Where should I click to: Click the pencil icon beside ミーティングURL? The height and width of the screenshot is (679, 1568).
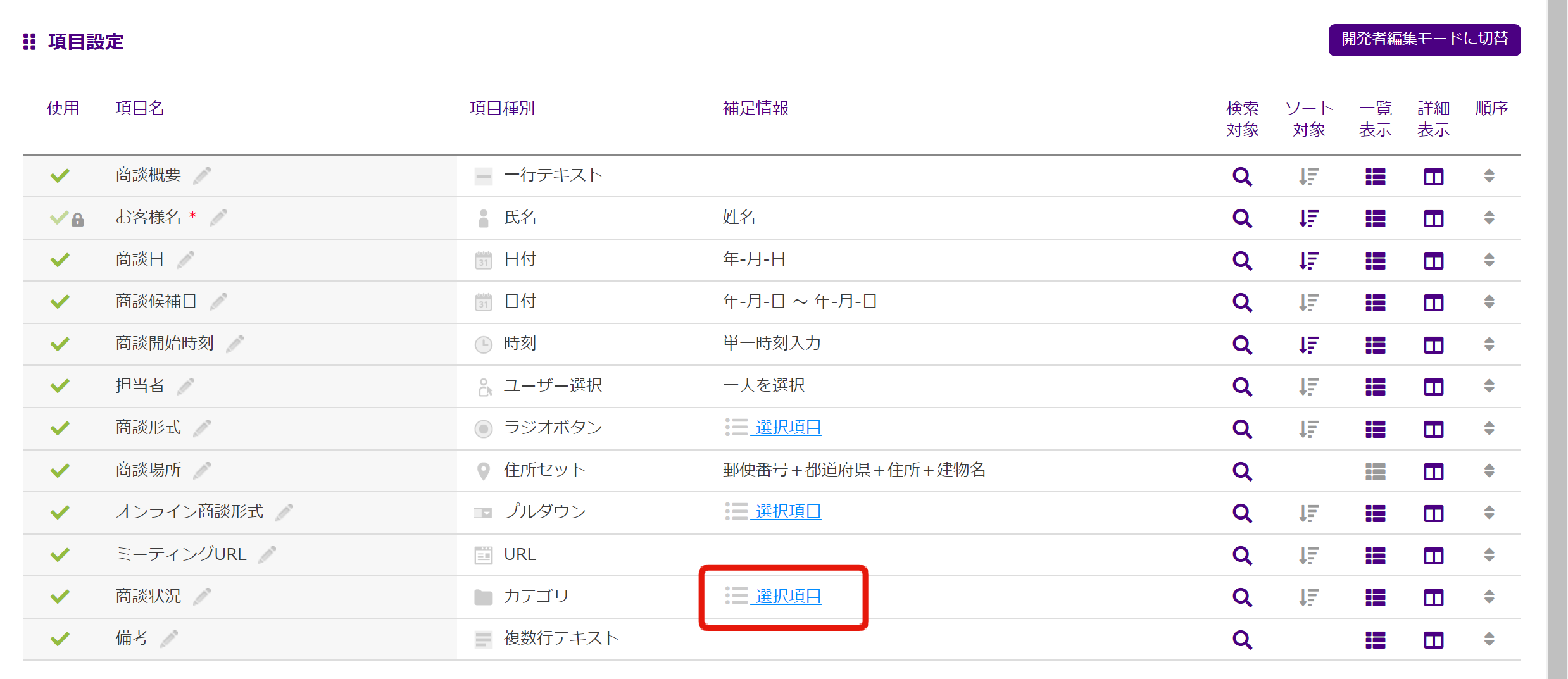[267, 554]
